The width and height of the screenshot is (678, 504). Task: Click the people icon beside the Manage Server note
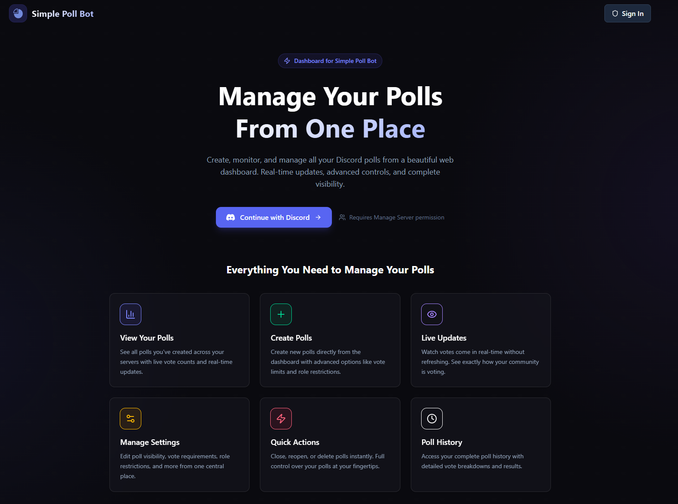tap(342, 217)
